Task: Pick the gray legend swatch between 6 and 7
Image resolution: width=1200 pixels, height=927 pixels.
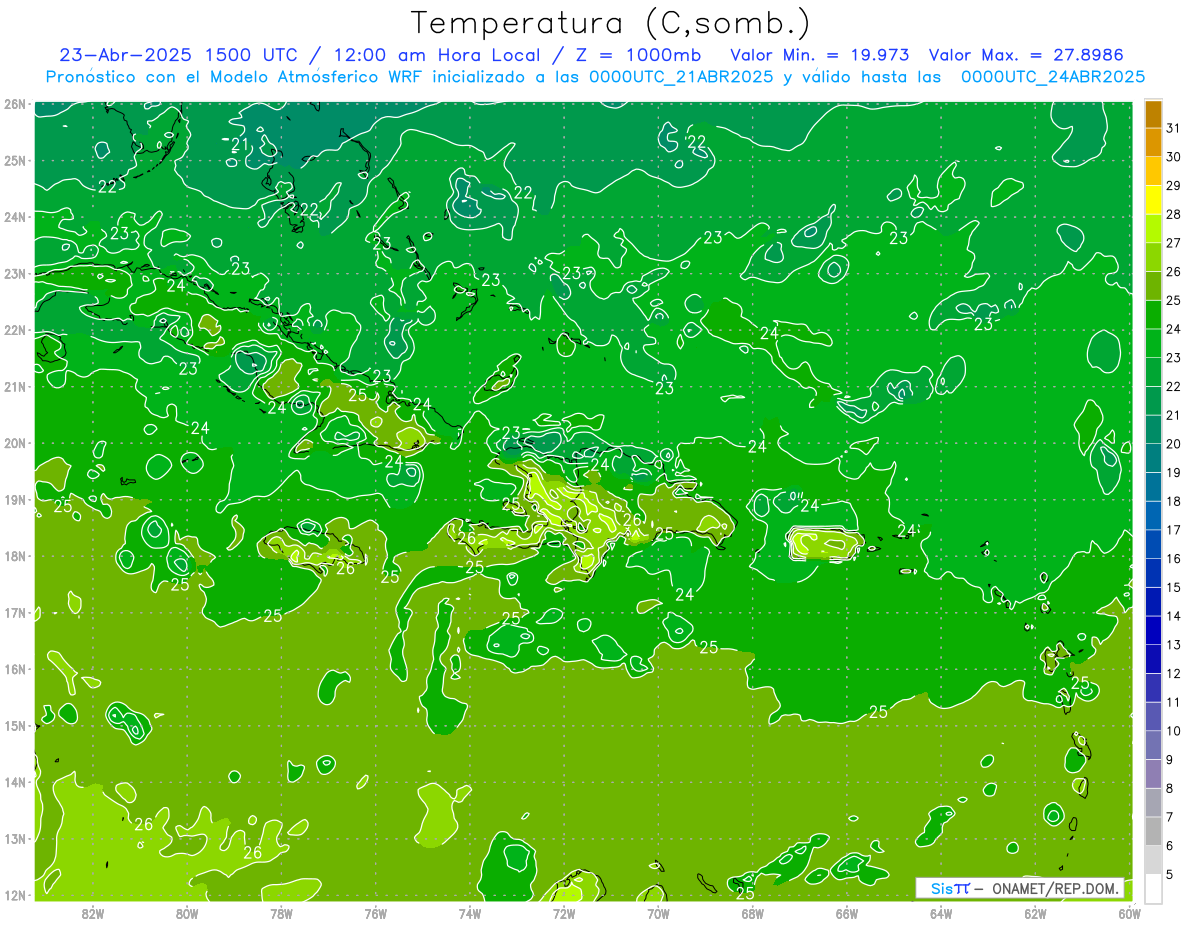Action: pyautogui.click(x=1153, y=831)
